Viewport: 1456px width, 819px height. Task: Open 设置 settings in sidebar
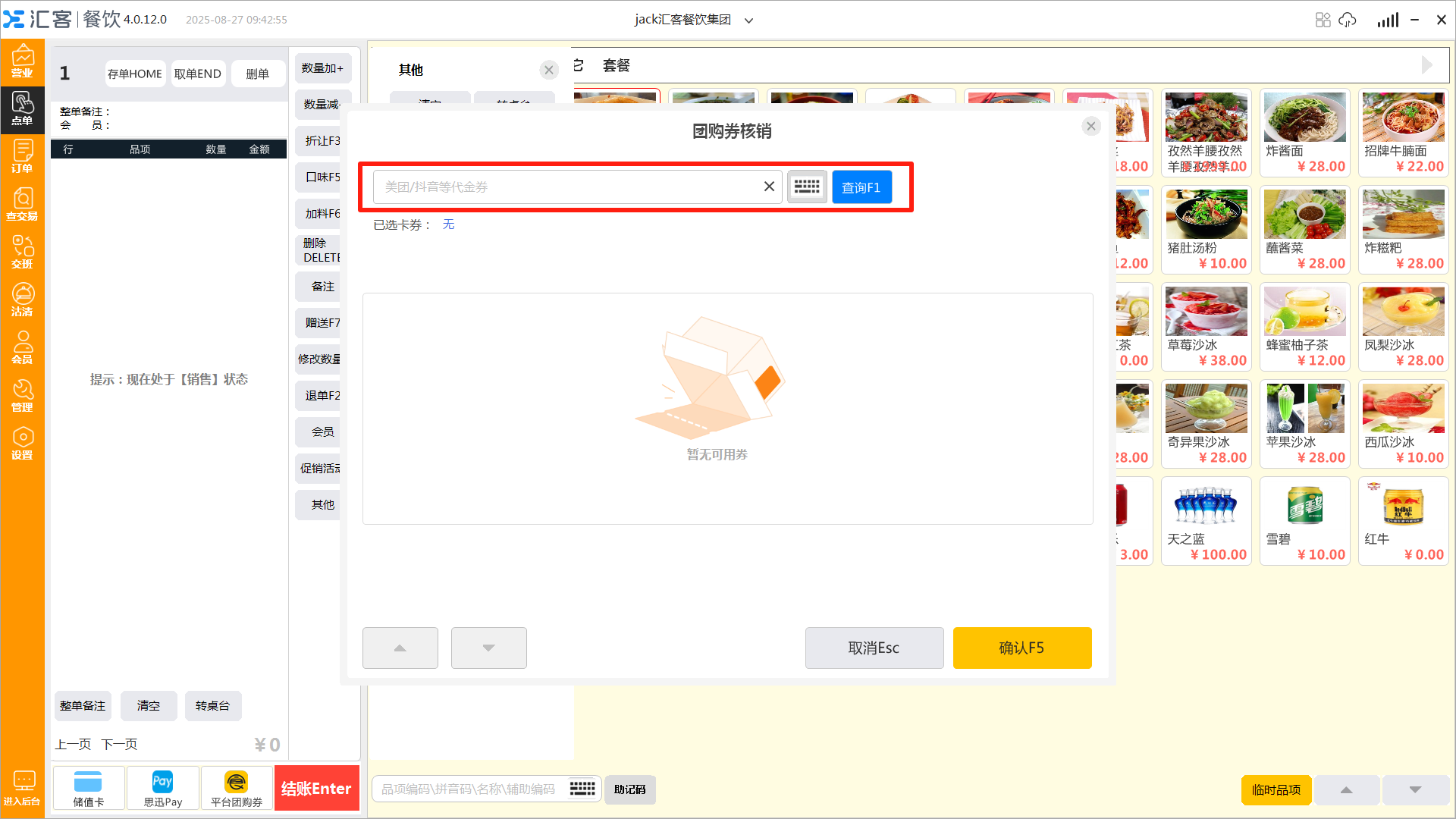click(22, 444)
